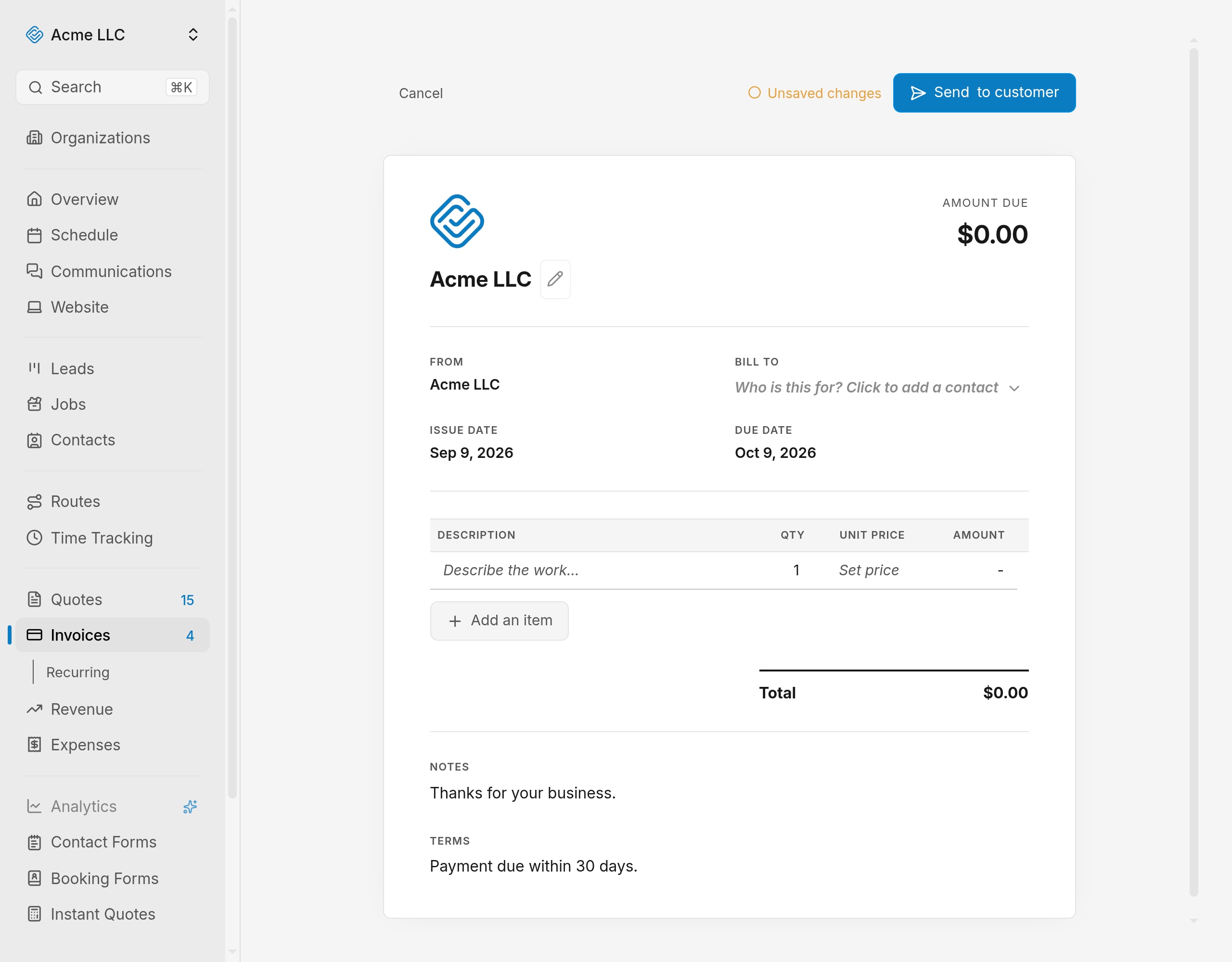Open the Invoices menu item
This screenshot has height=962, width=1232.
[113, 635]
